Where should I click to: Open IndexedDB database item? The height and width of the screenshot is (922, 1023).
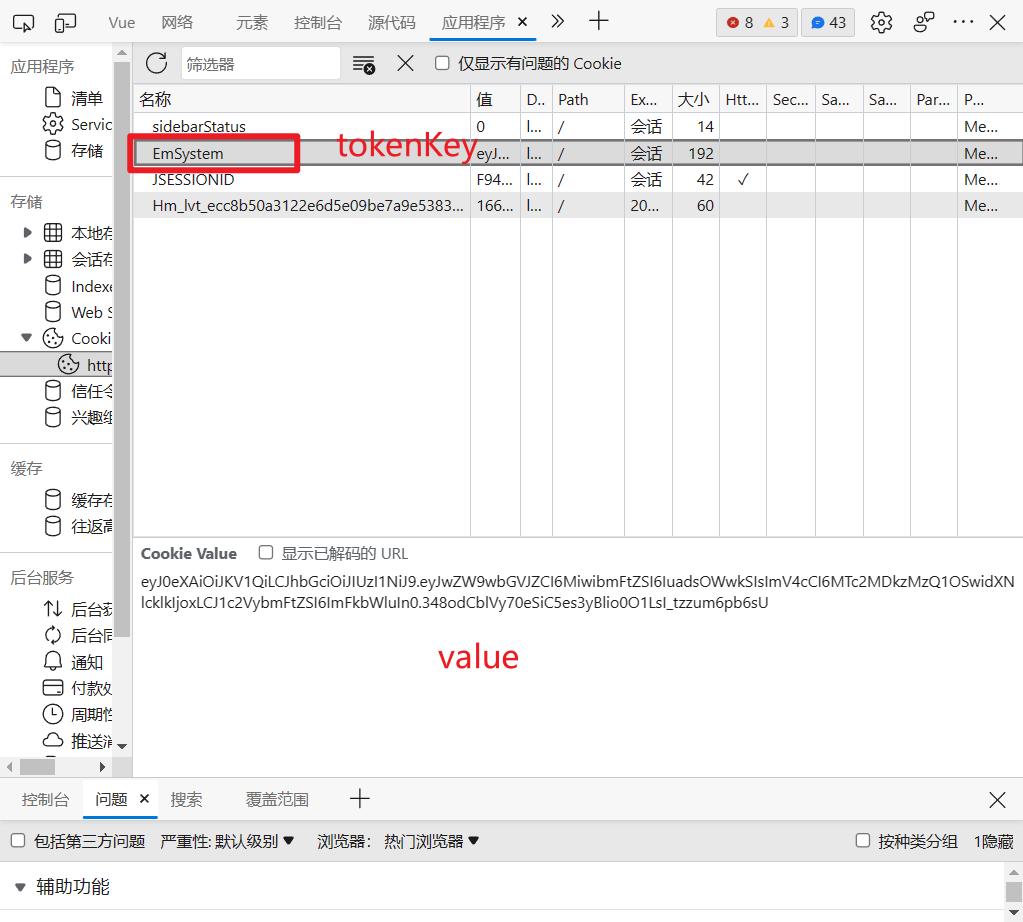(77, 286)
